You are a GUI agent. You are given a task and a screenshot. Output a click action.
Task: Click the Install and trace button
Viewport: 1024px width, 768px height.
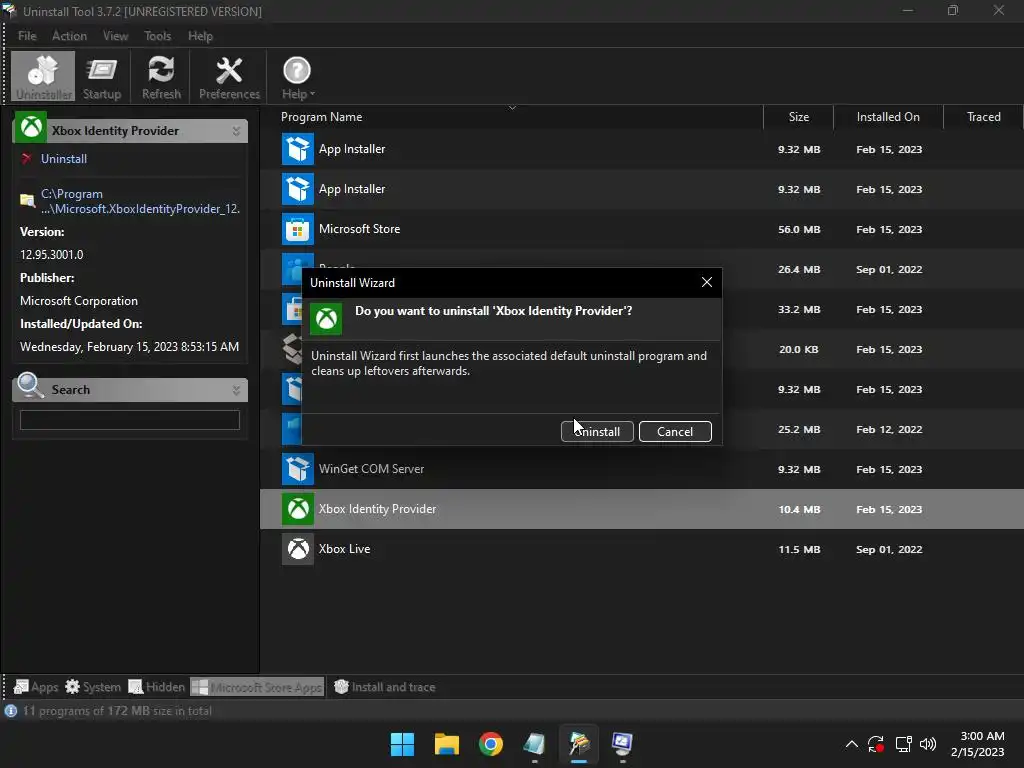click(x=385, y=687)
